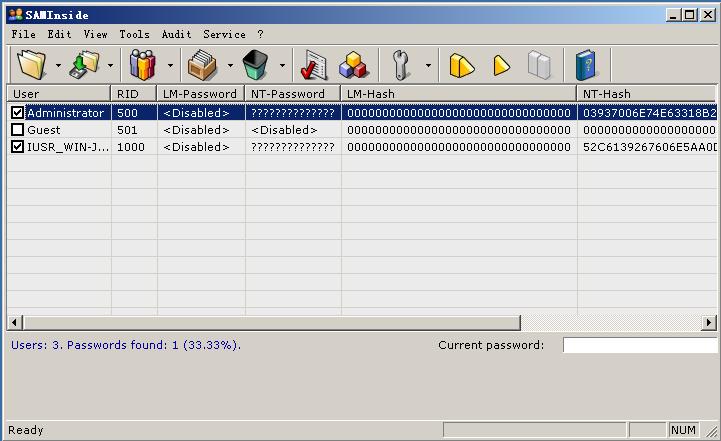The width and height of the screenshot is (721, 441).
Task: Click the colored cubes toolbar icon
Action: [353, 65]
